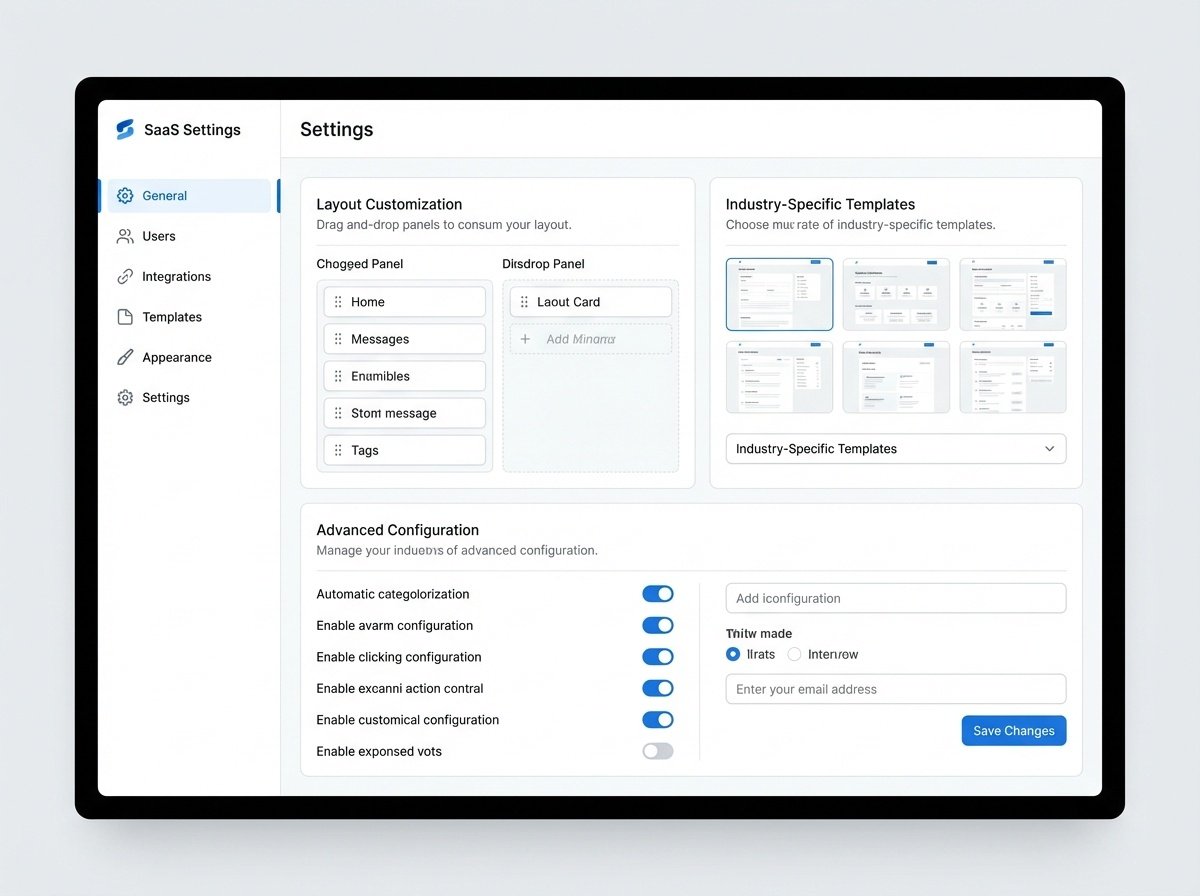Screen dimensions: 1200x896
Task: Click the drag handle on Home panel
Action: pos(338,302)
